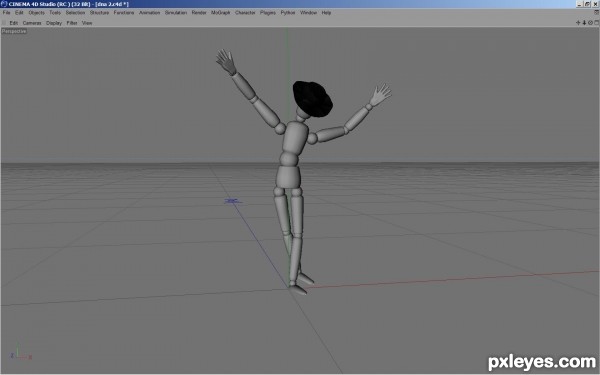Image resolution: width=600 pixels, height=375 pixels.
Task: Open the Character menu
Action: pyautogui.click(x=245, y=13)
